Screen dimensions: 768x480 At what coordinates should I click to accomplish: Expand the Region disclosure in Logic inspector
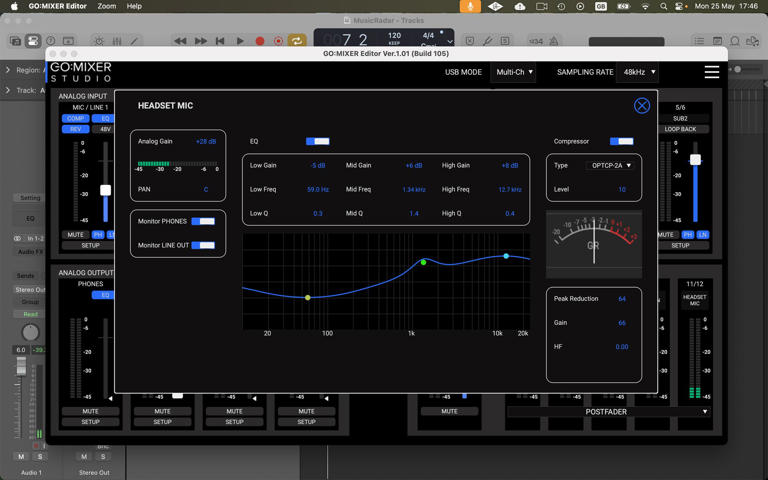pos(7,70)
